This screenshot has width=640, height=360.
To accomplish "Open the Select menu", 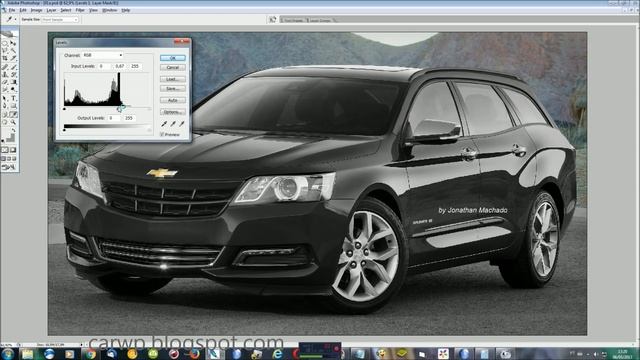I will (x=66, y=10).
